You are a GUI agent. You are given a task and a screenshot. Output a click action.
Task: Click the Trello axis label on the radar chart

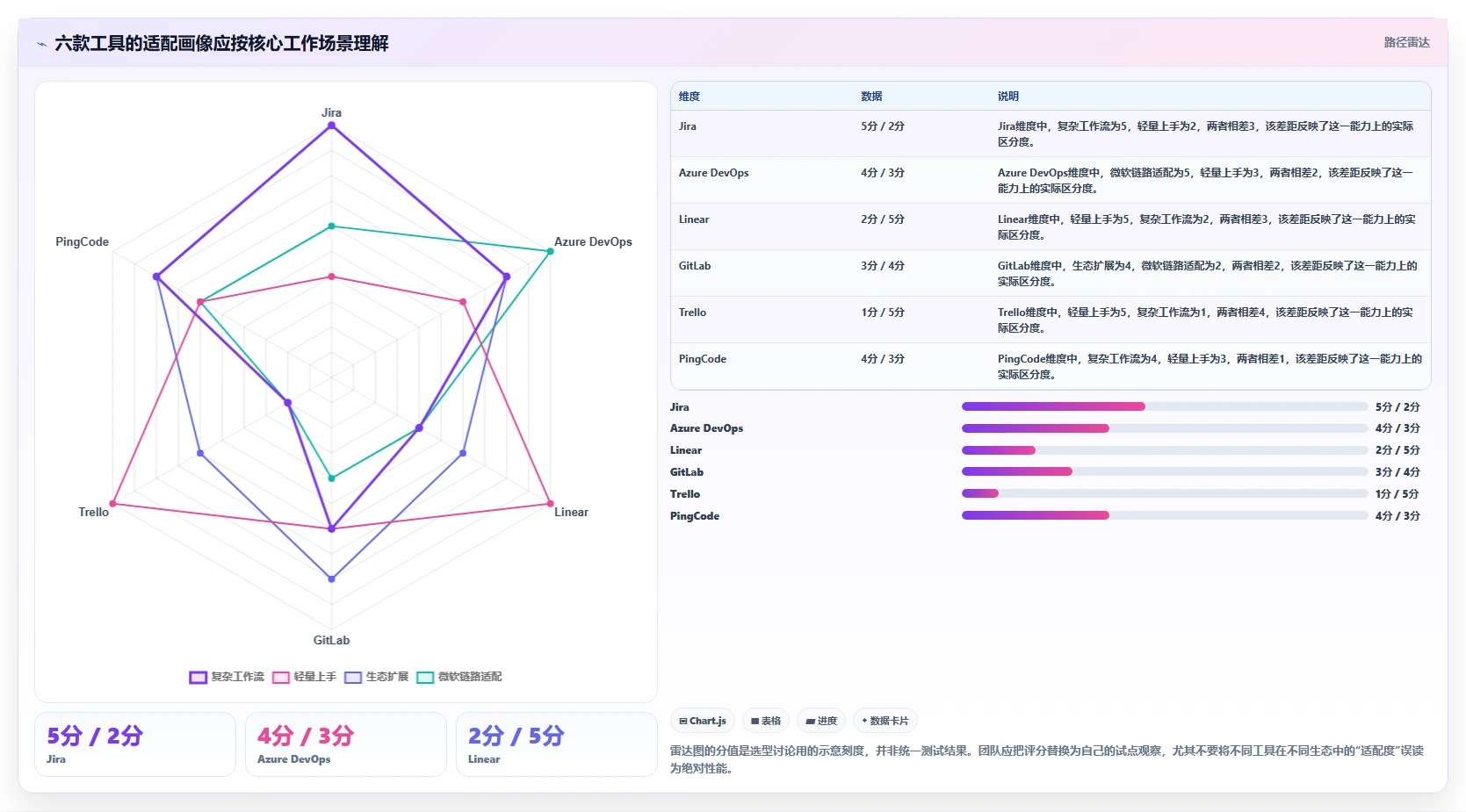click(93, 512)
